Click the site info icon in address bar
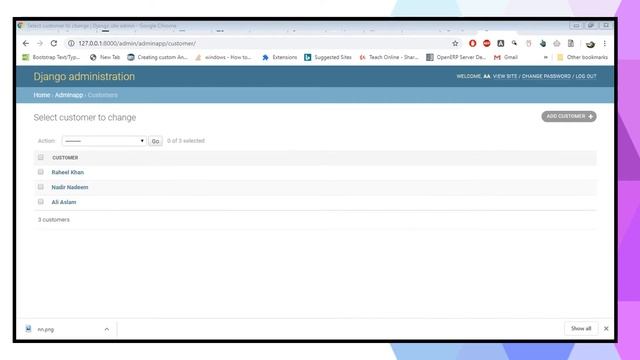 point(71,43)
